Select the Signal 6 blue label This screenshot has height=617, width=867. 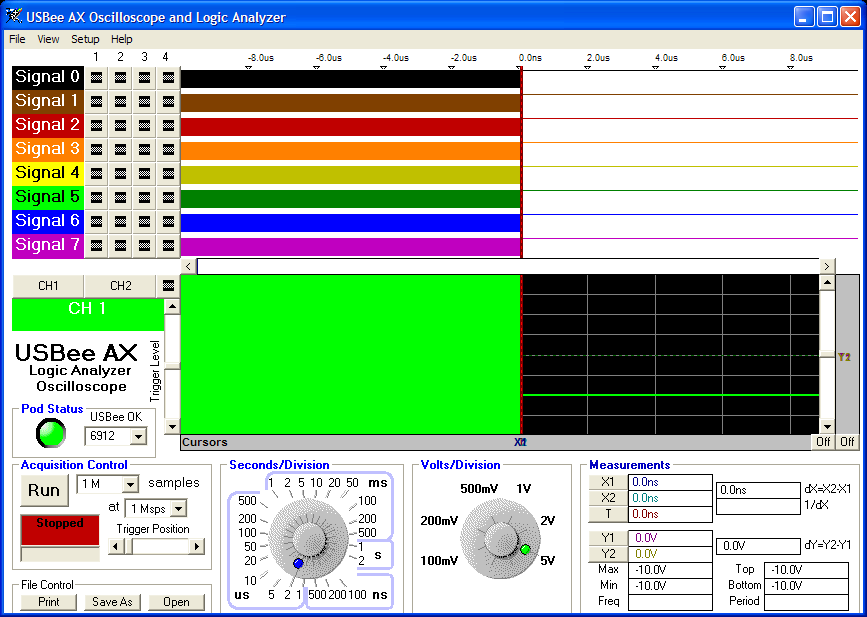pos(48,221)
